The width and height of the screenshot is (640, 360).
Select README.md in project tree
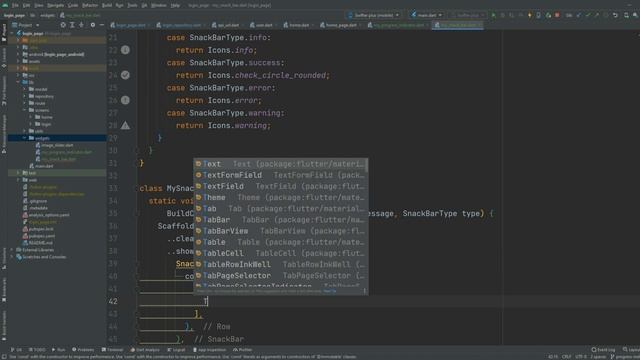(x=41, y=243)
